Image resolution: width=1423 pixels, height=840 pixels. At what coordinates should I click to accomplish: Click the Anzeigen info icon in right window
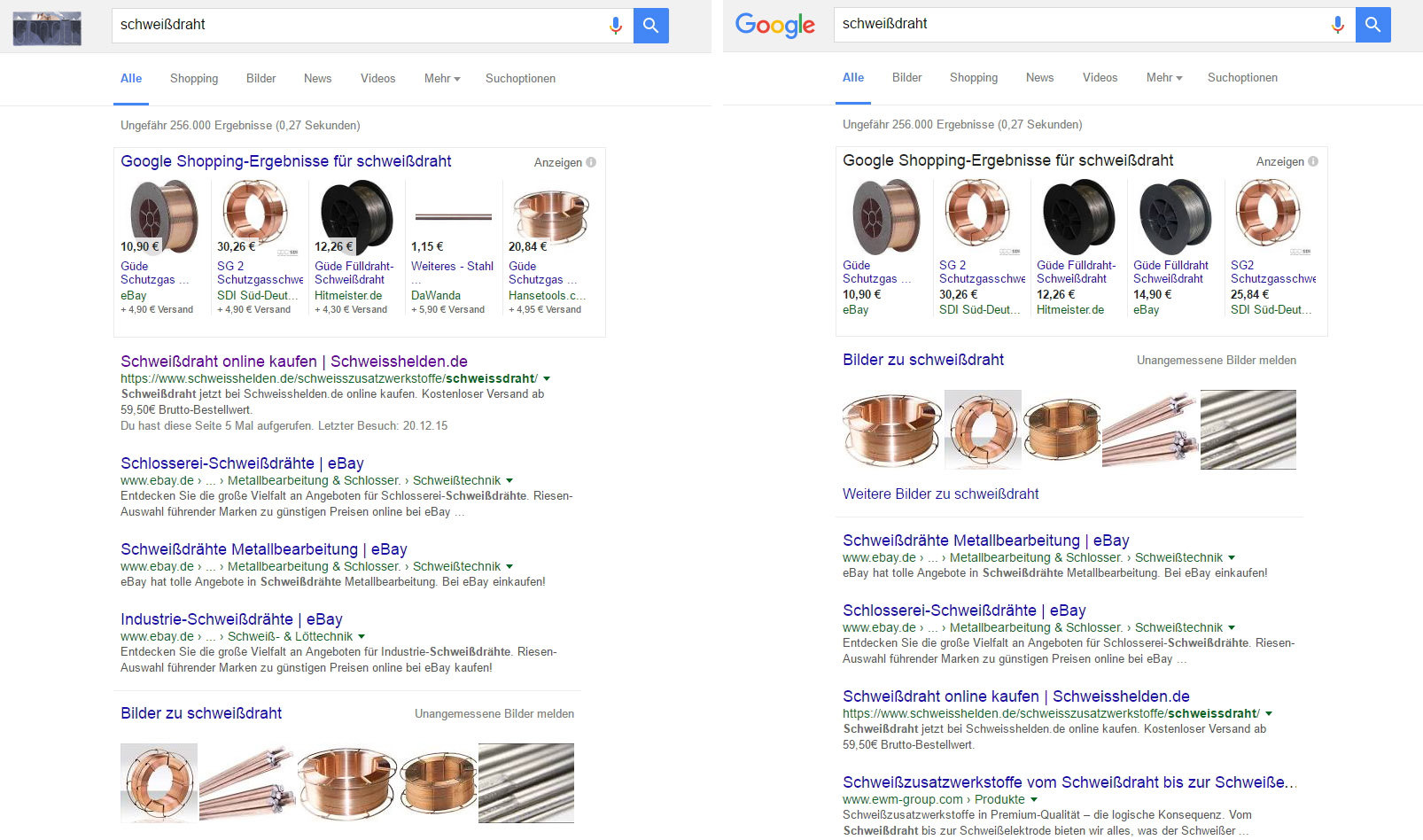[1313, 161]
